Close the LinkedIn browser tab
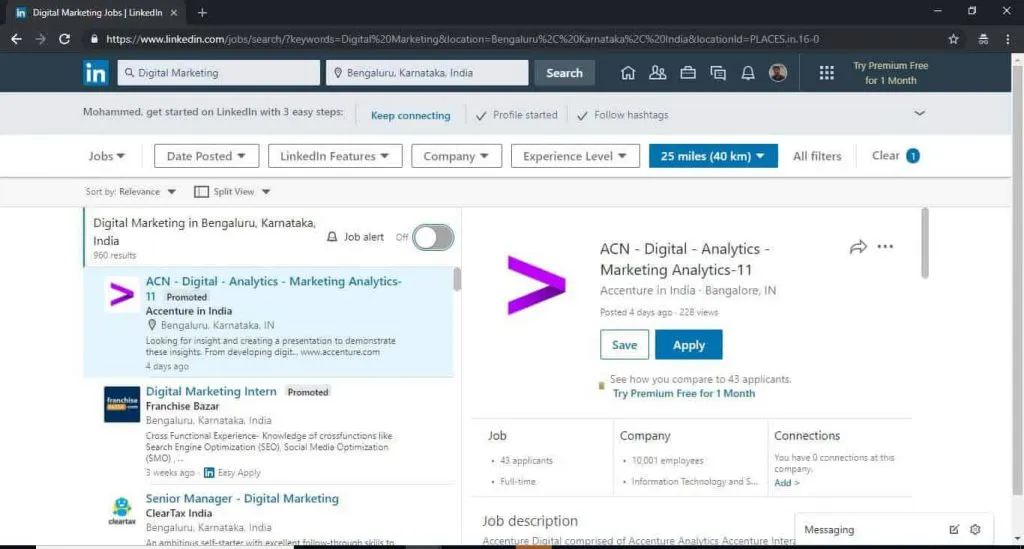The image size is (1024, 549). 174,12
